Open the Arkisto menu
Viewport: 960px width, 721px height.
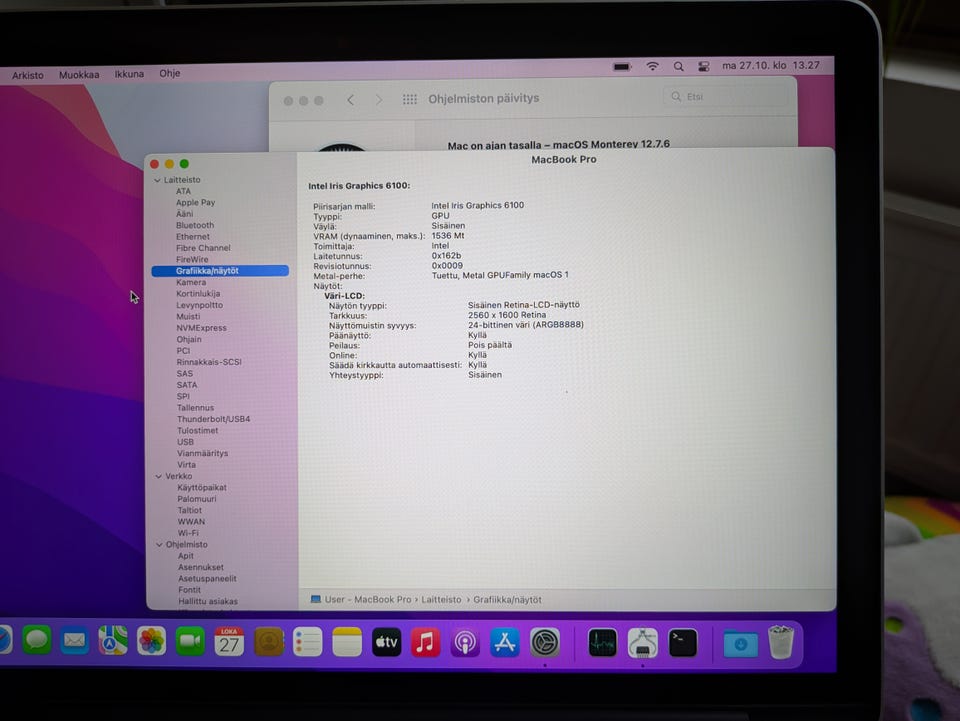[28, 75]
